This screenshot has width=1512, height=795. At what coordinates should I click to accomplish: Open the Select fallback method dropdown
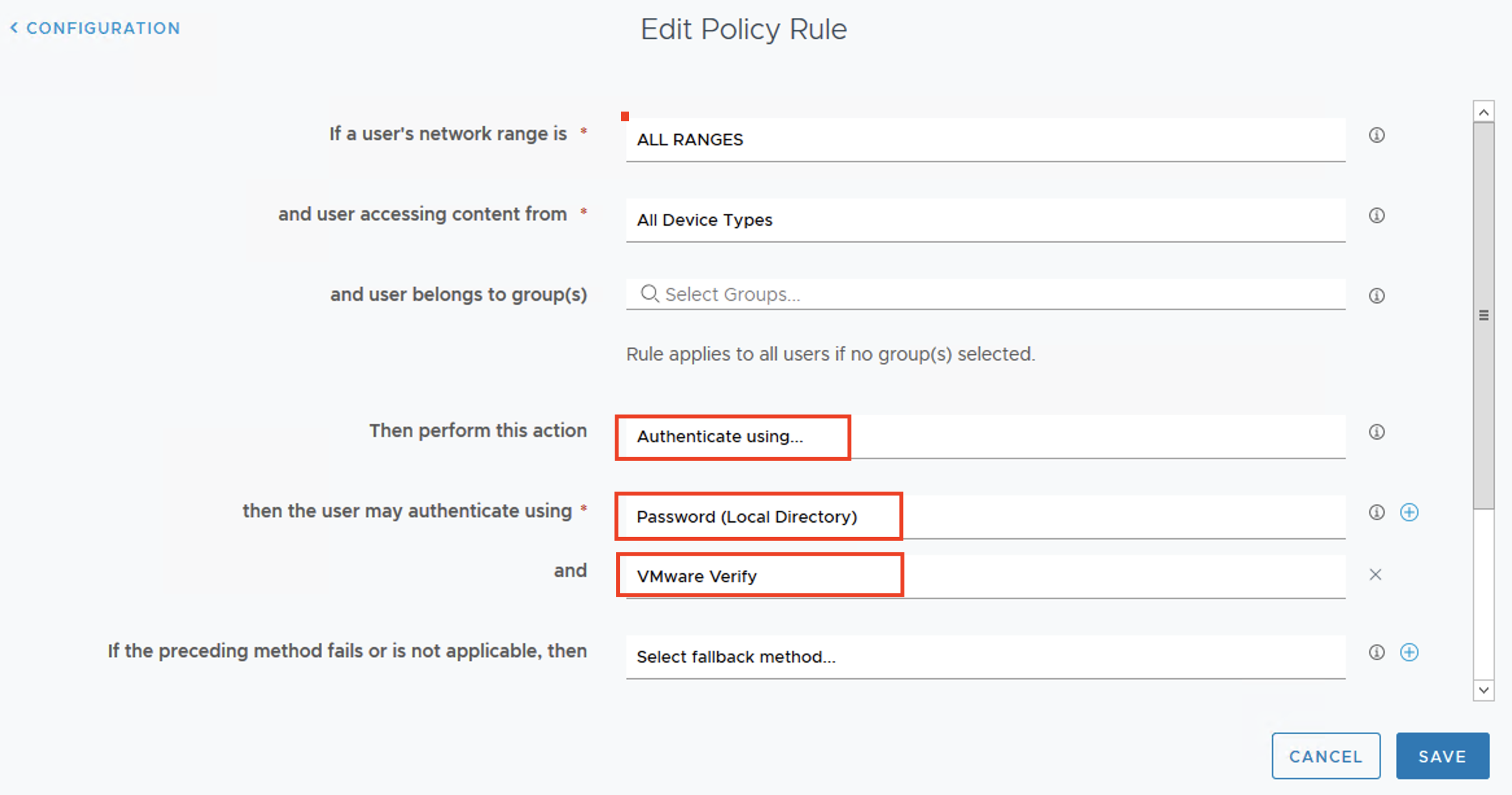[985, 657]
